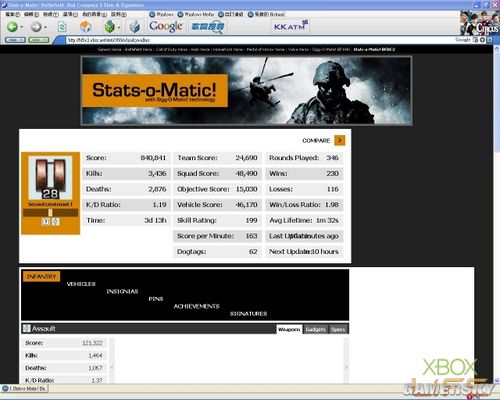Open the Windows Media link in links bar
Viewport: 500px width, 400px height.
[196, 14]
